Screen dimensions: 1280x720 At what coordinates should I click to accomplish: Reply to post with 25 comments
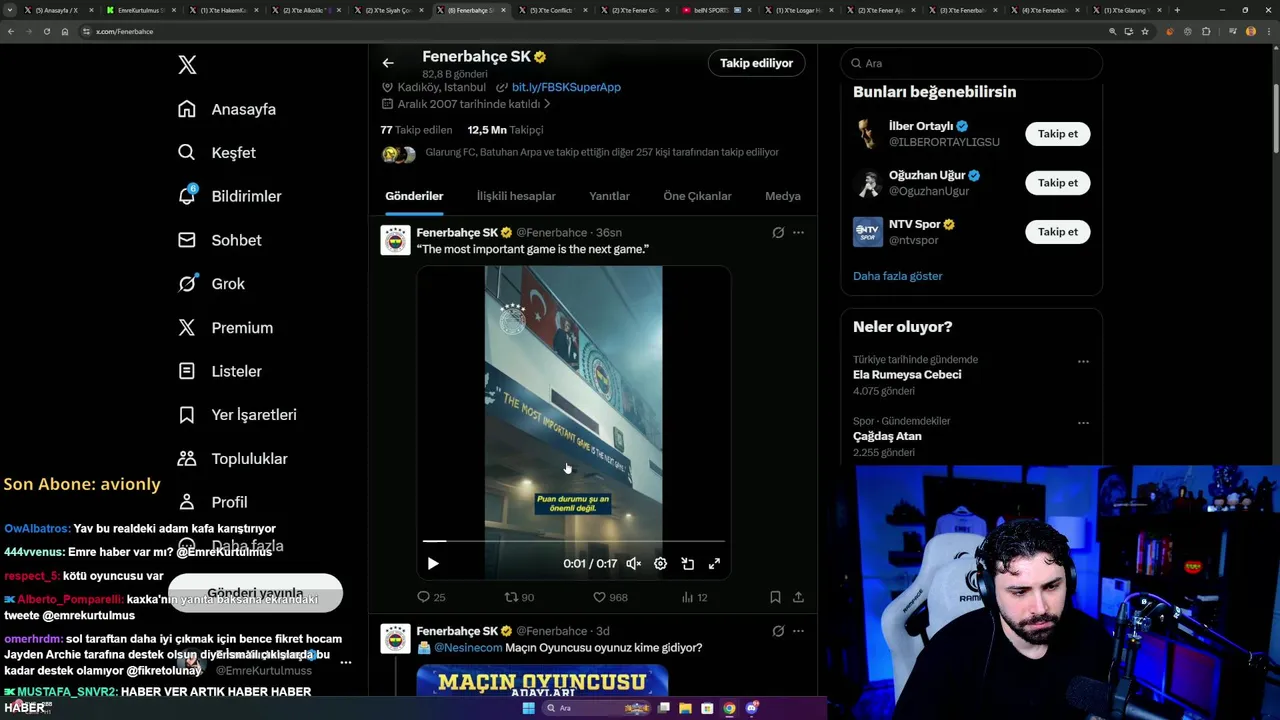pyautogui.click(x=431, y=597)
